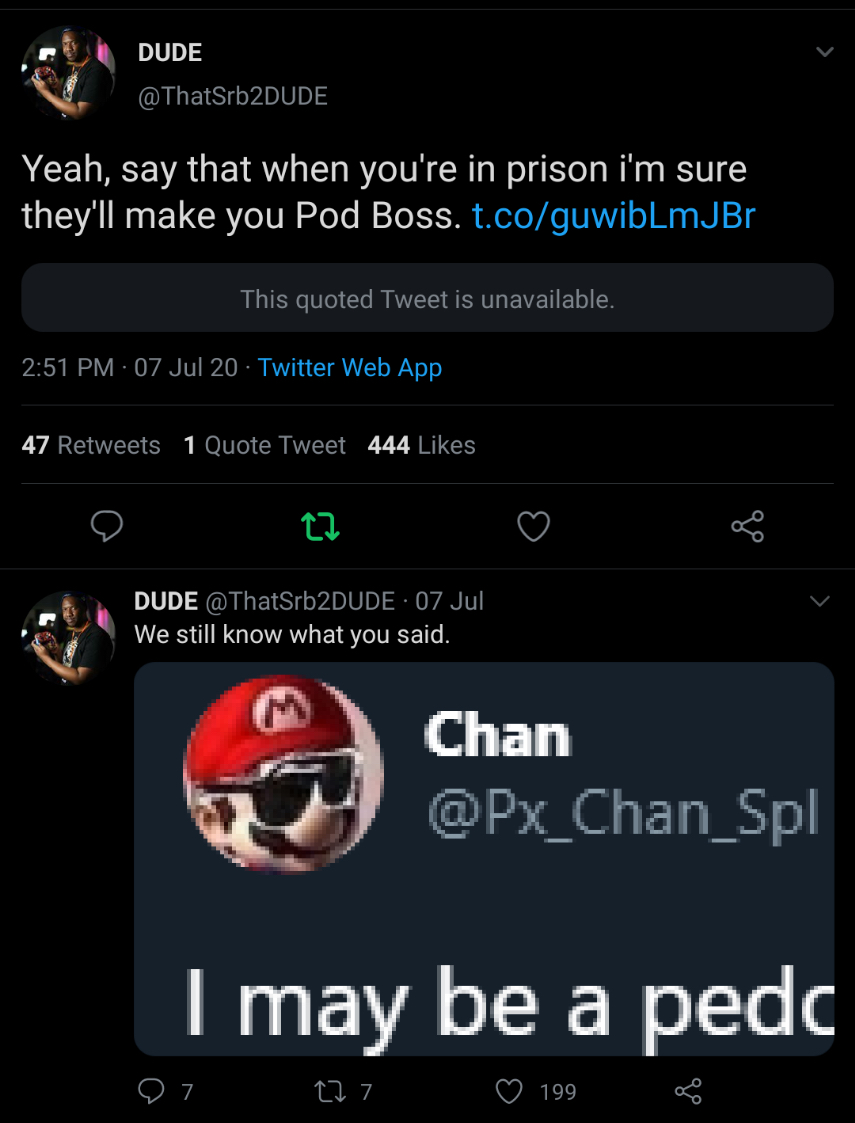The image size is (855, 1123).
Task: Open DUDE's profile picture on main tweet
Action: pyautogui.click(x=68, y=73)
